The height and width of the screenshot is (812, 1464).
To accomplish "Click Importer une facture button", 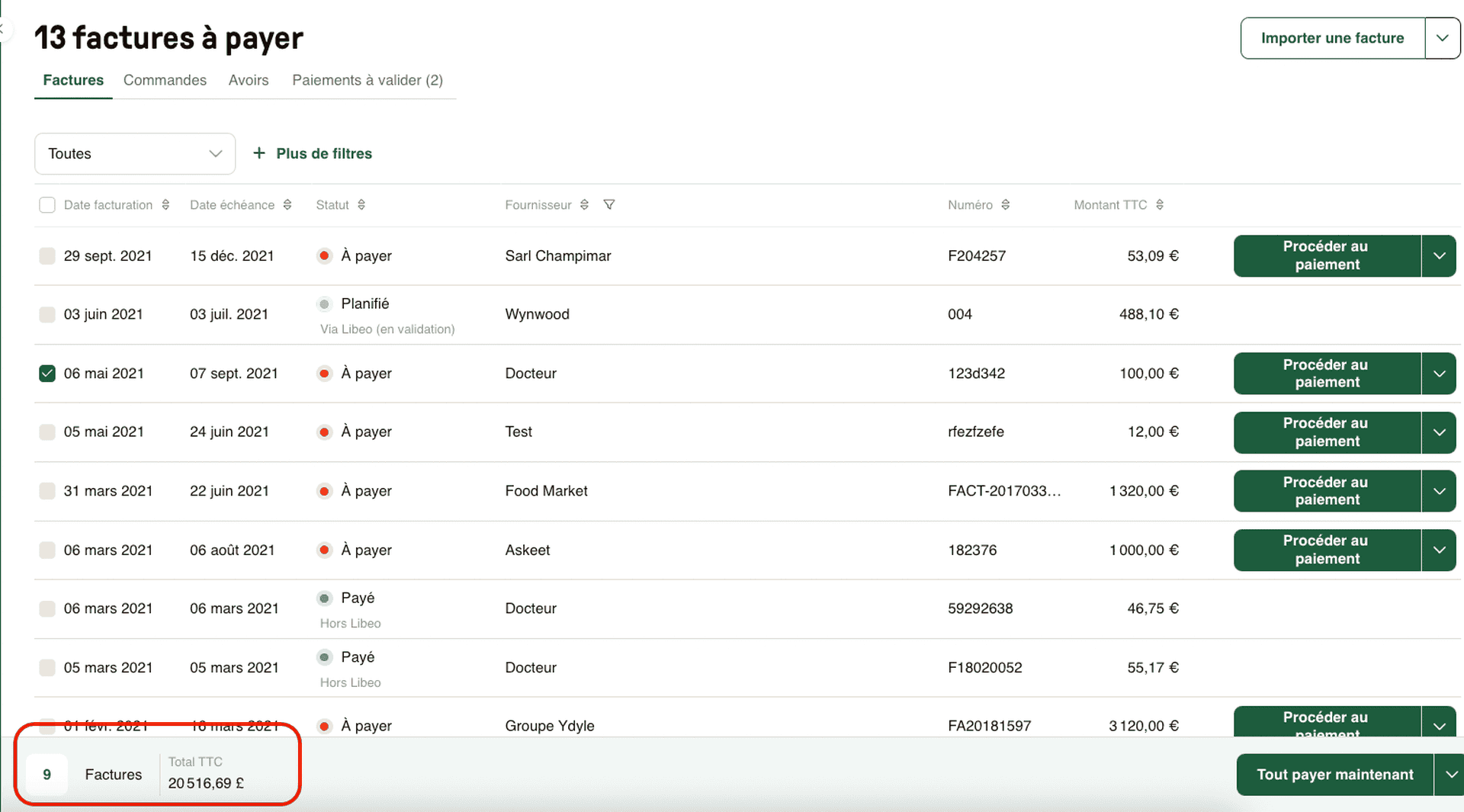I will [x=1332, y=38].
